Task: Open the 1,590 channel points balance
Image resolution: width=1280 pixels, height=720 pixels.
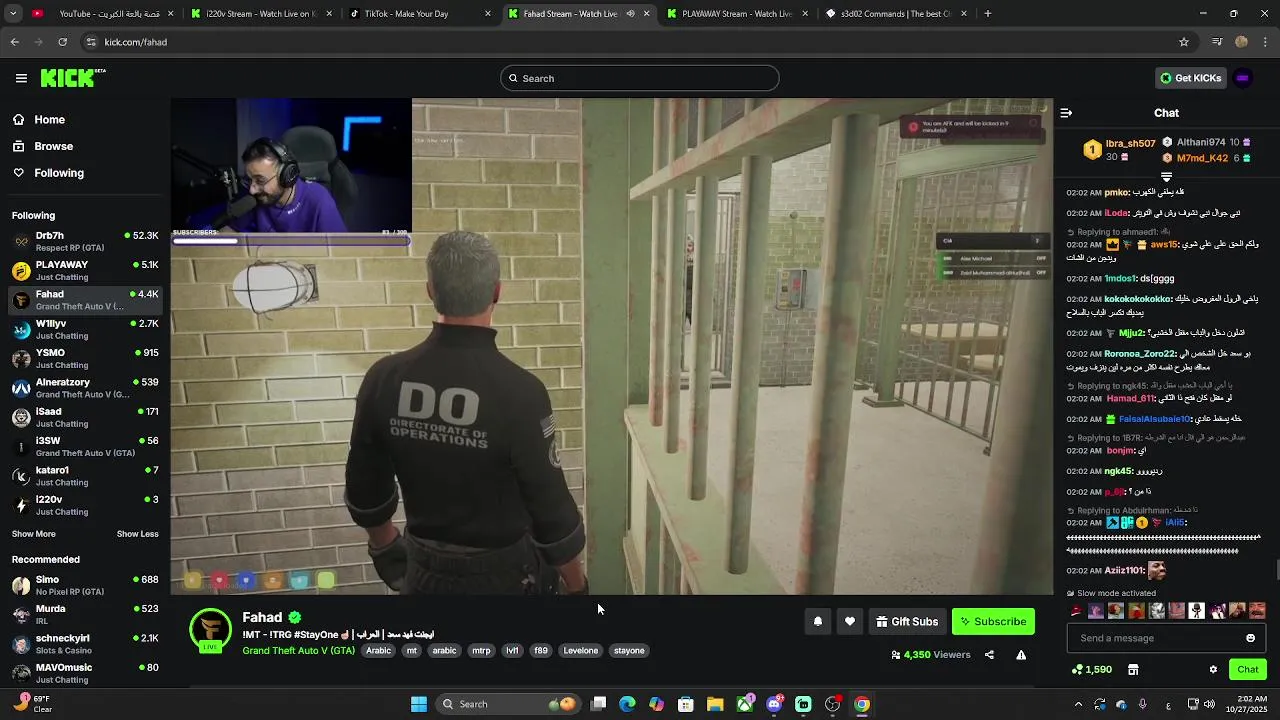Action: (1091, 669)
